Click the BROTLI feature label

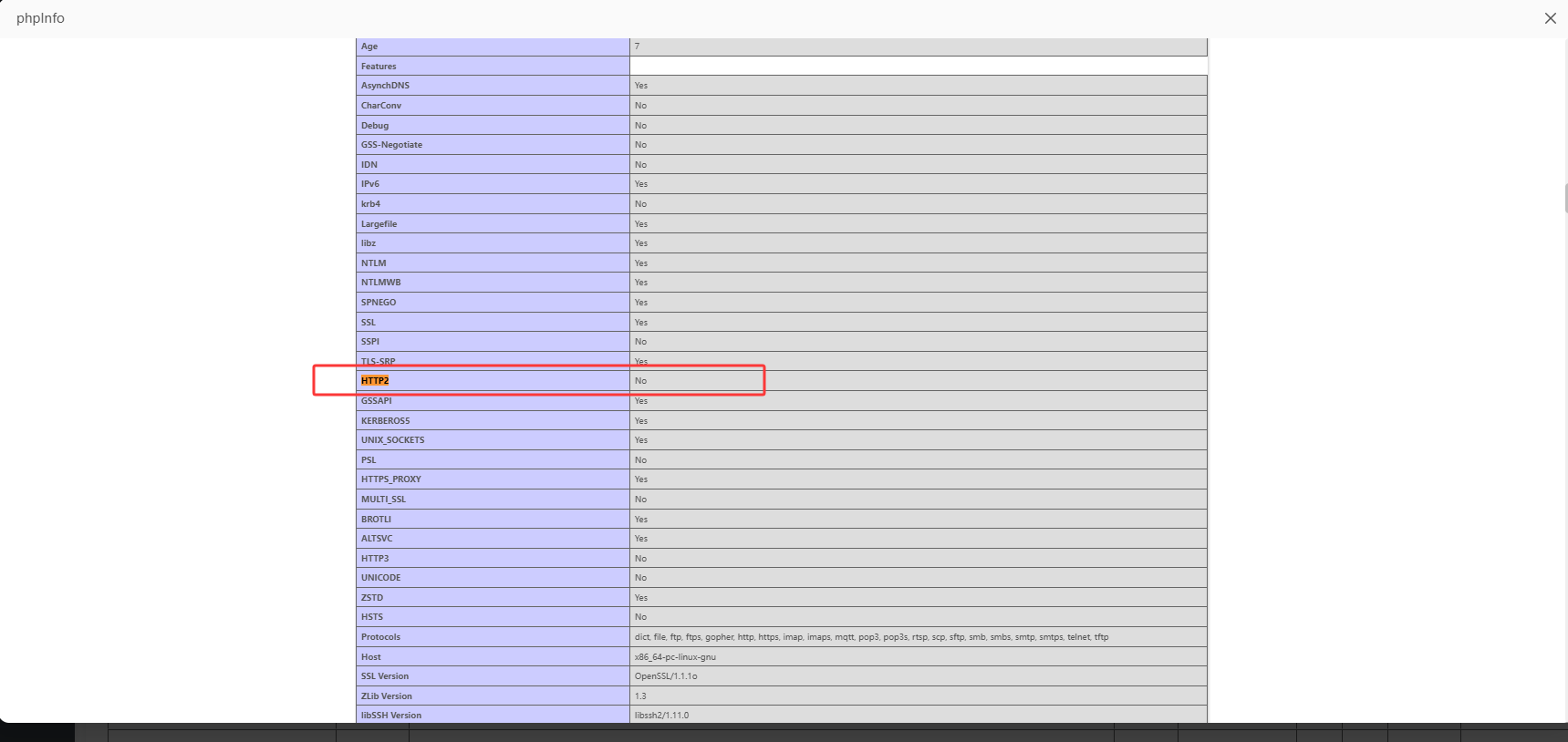coord(376,520)
